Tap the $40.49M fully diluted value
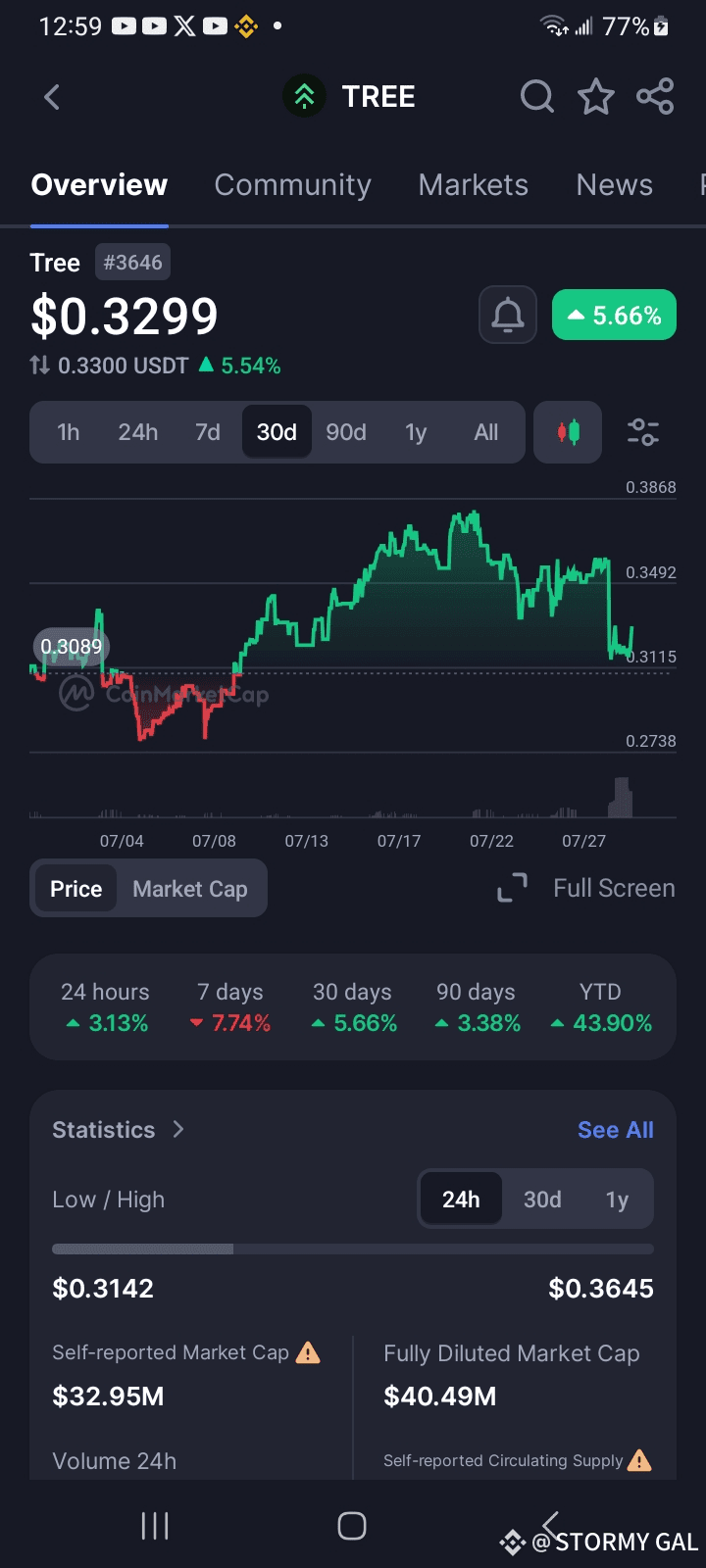 (x=440, y=1396)
